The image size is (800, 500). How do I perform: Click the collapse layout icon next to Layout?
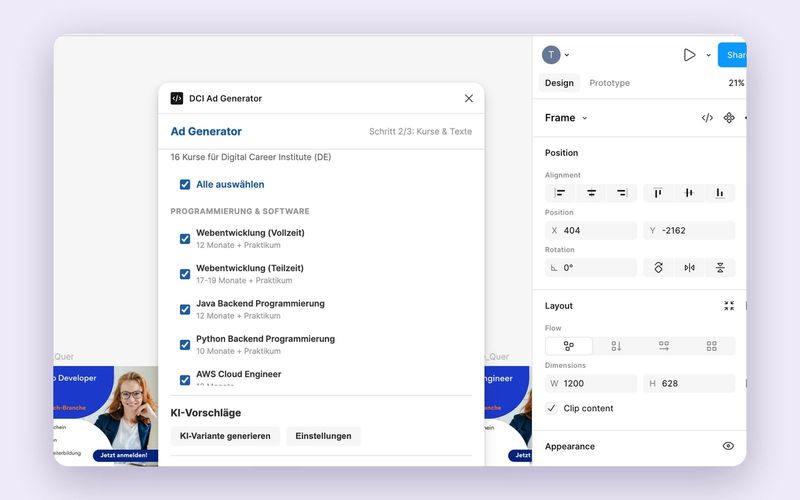[x=729, y=306]
